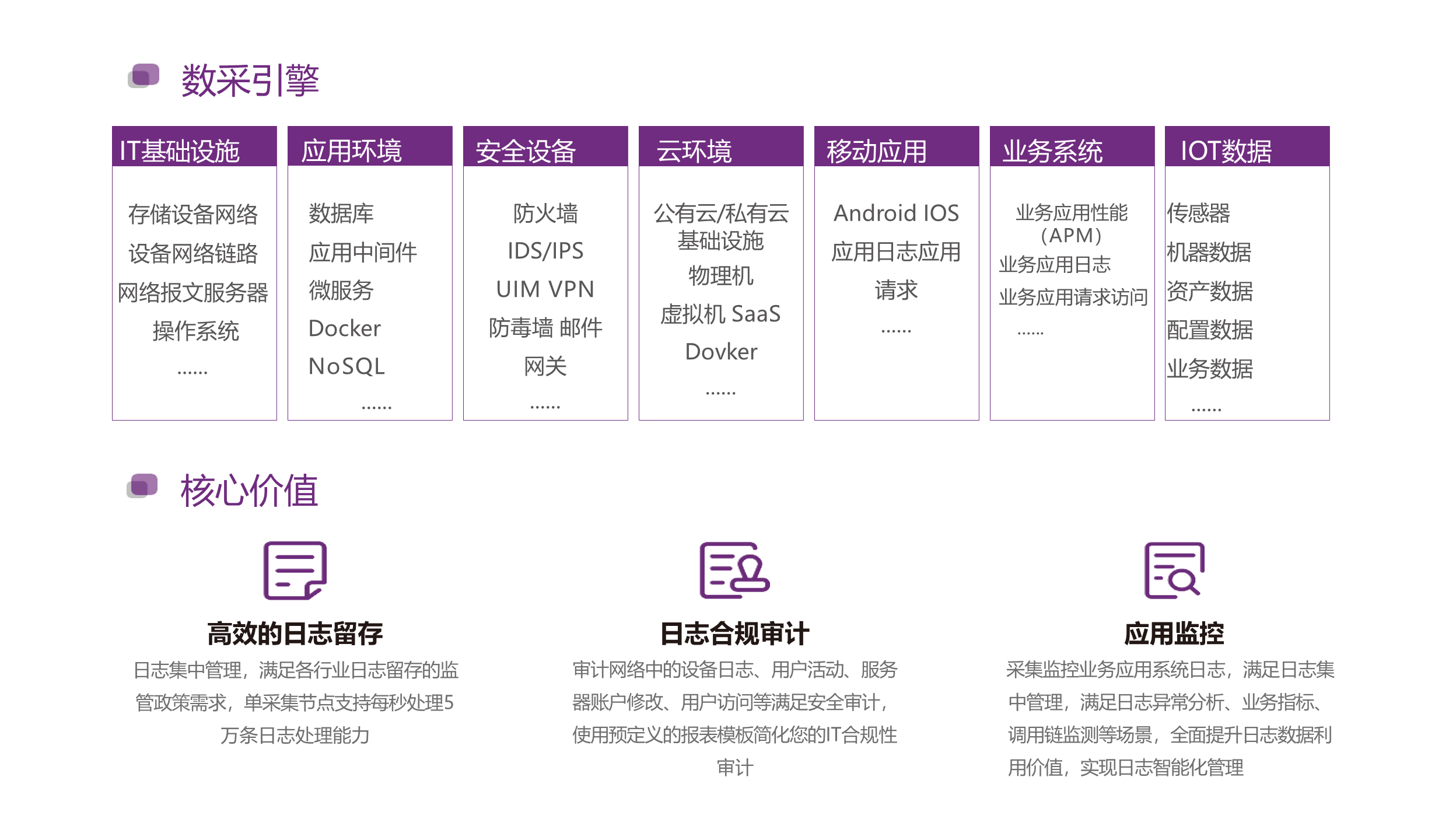Click the 应用监控 heading

[x=1174, y=633]
